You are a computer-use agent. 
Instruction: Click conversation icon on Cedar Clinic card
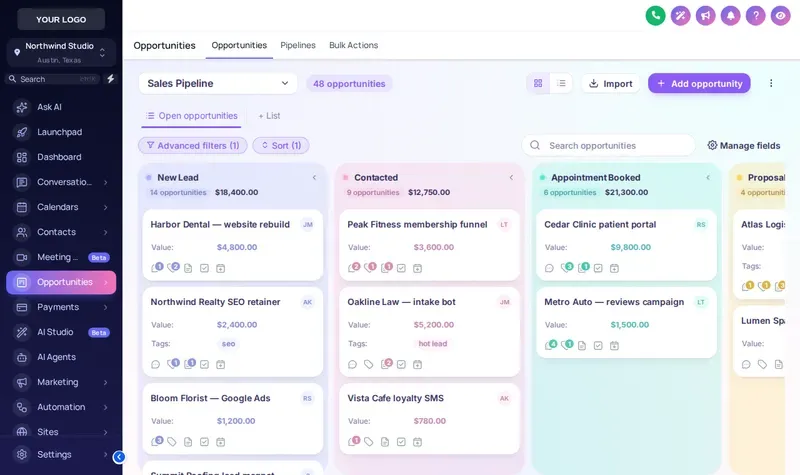[x=549, y=268]
